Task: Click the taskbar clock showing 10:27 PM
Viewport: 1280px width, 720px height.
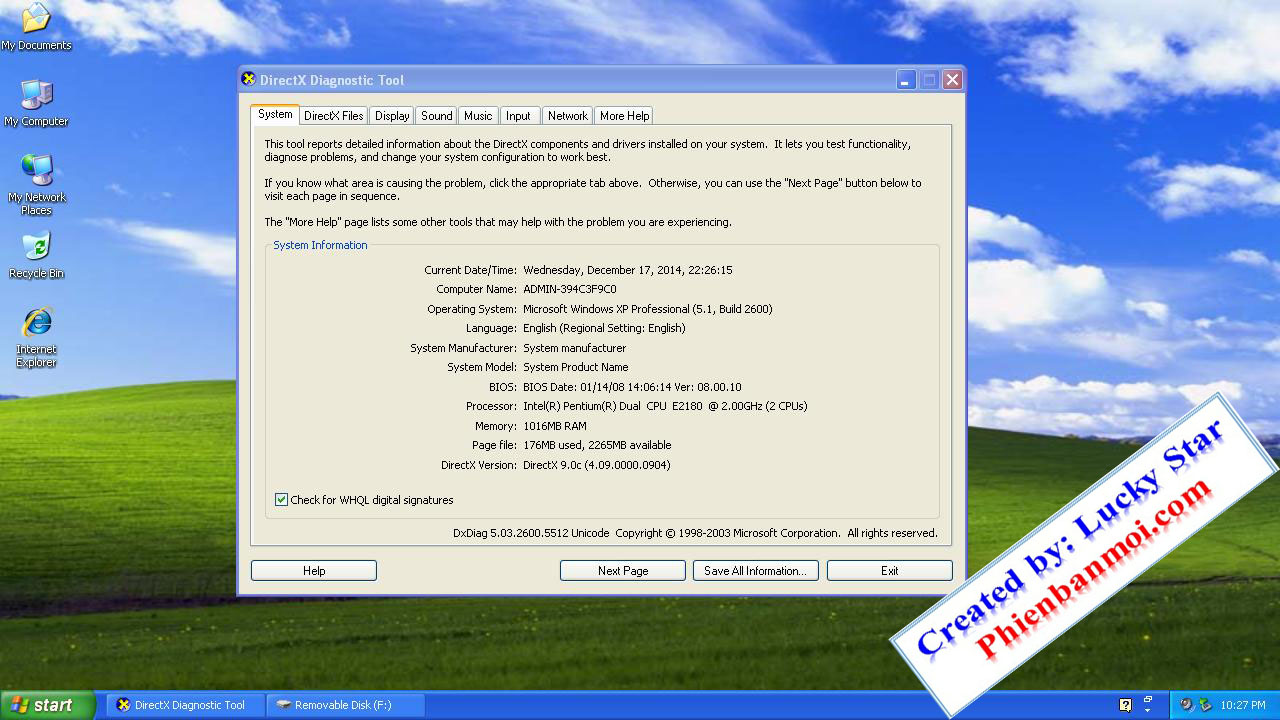Action: tap(1243, 705)
